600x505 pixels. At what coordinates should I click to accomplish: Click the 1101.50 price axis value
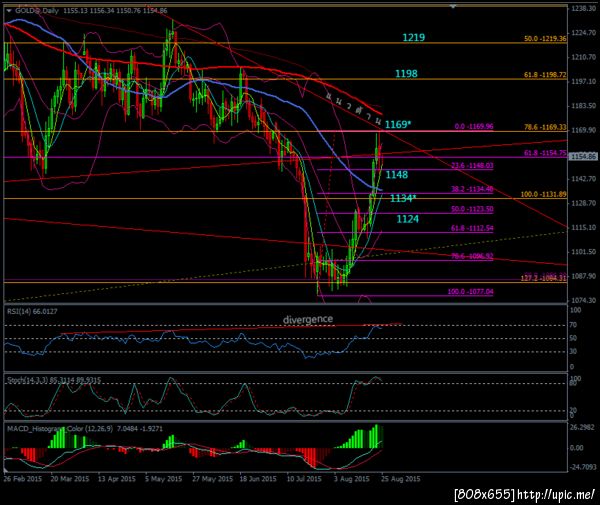tap(584, 252)
